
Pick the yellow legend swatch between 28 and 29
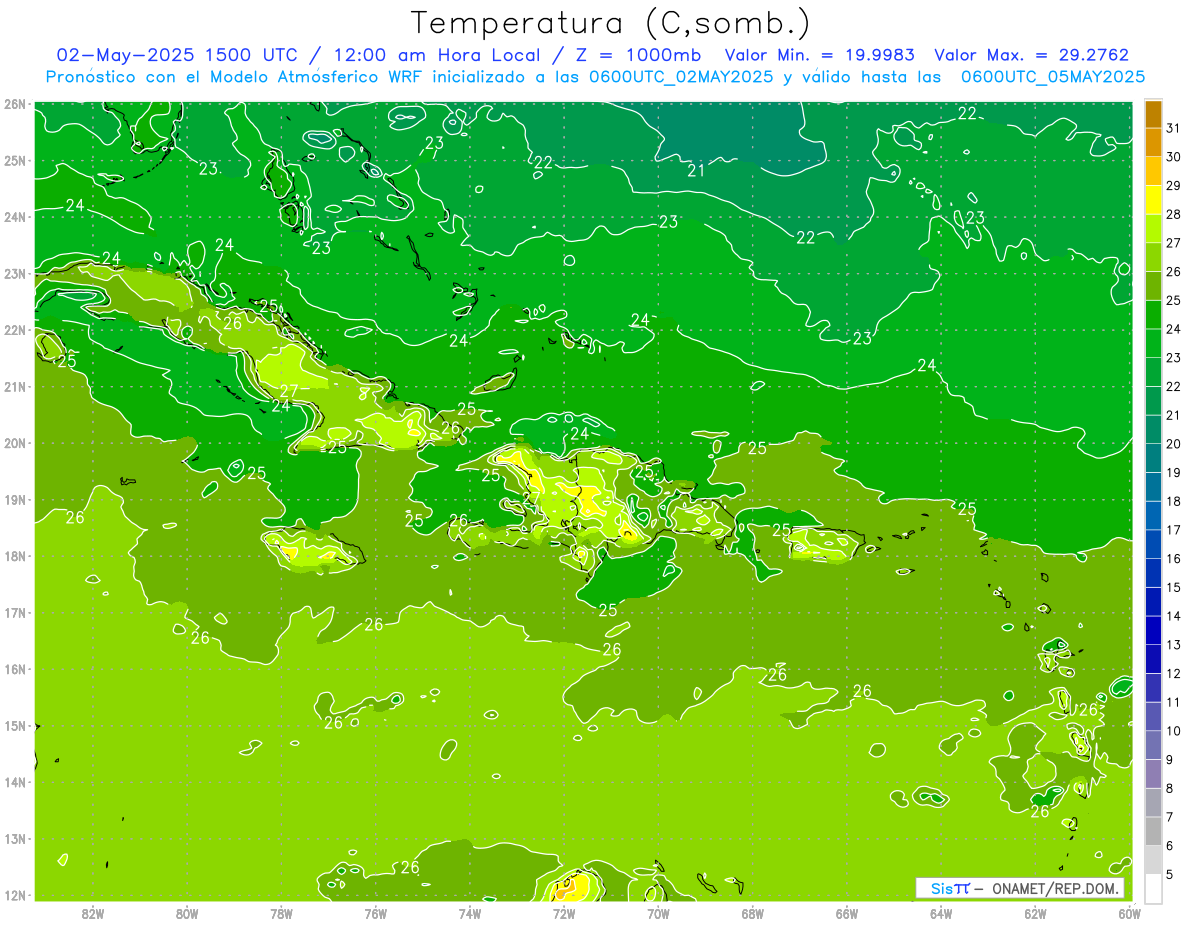pyautogui.click(x=1153, y=200)
